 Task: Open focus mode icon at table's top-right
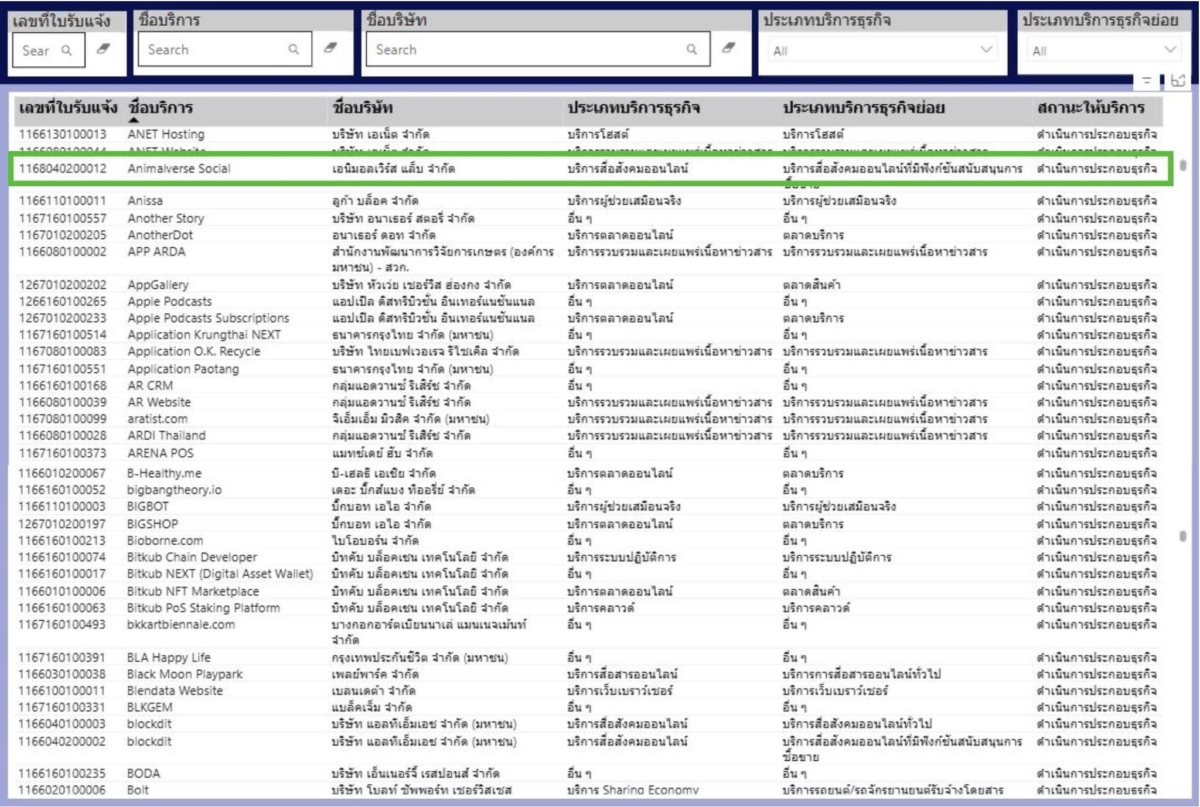point(1177,81)
